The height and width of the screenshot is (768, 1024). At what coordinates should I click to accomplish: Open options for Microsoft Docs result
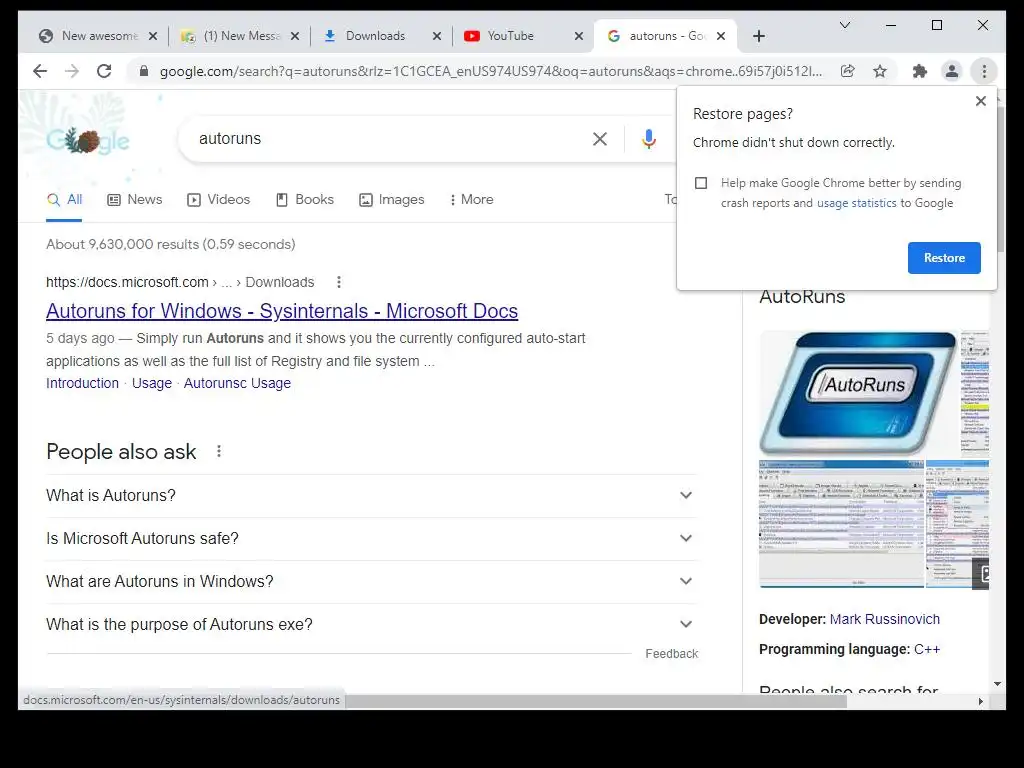(x=338, y=282)
